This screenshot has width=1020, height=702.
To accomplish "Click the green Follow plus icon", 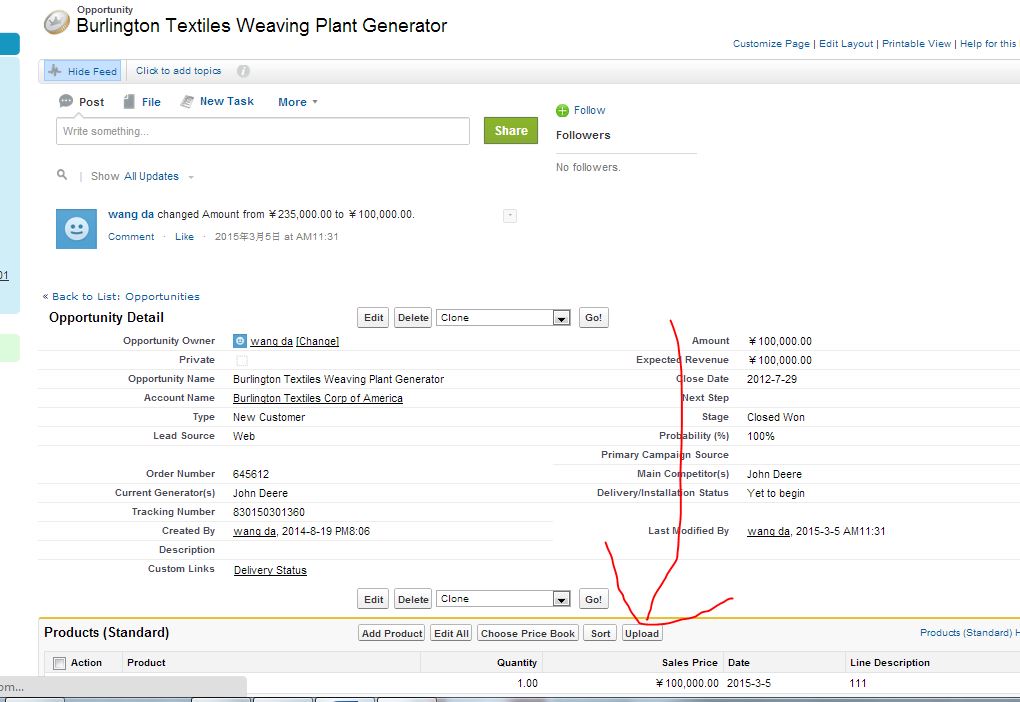I will [562, 110].
